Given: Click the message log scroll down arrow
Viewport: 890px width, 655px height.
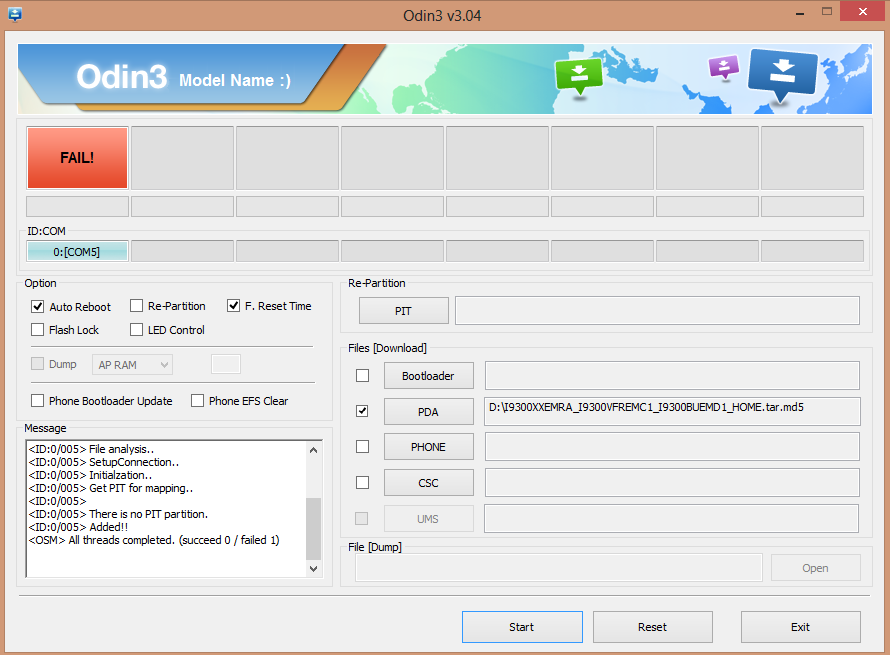Looking at the screenshot, I should (313, 568).
